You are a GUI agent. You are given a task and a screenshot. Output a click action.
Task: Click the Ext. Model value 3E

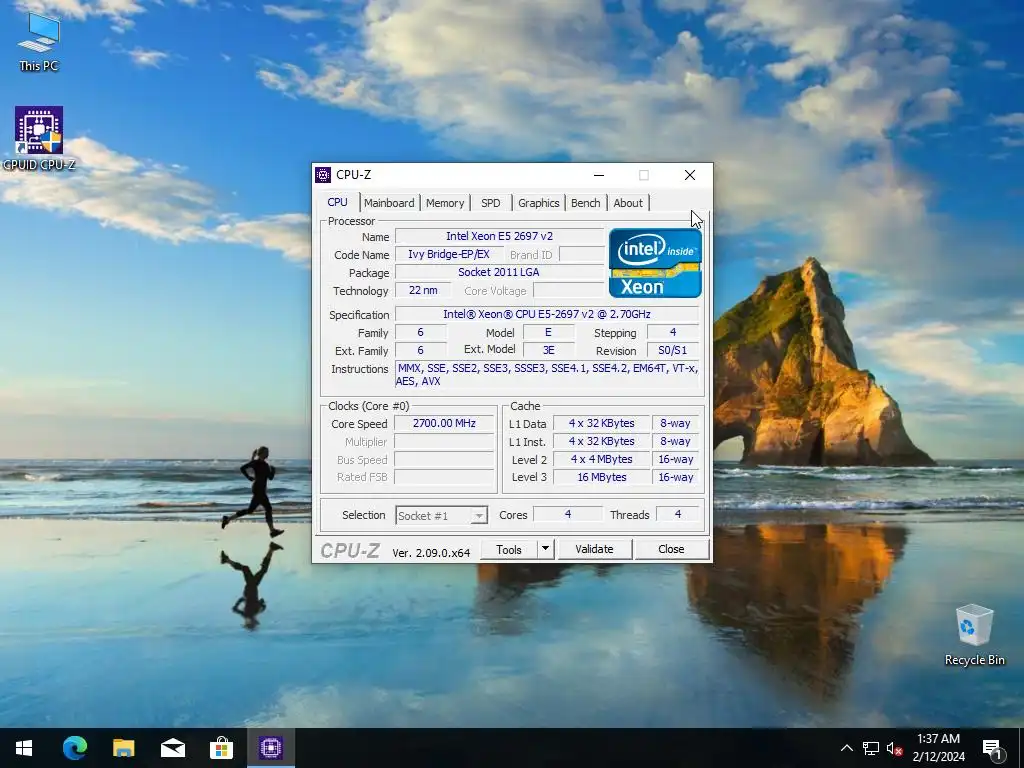(549, 351)
